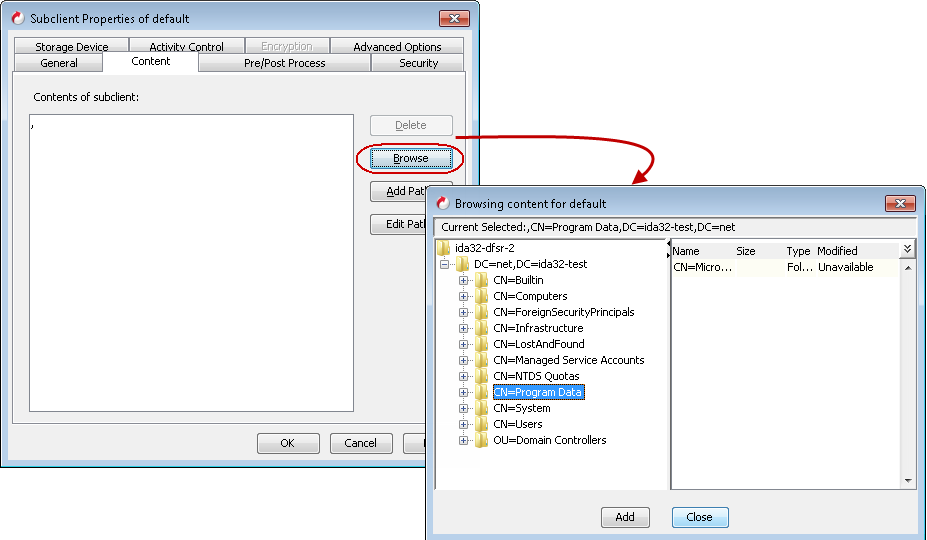This screenshot has width=927, height=540.
Task: Expand the CN=NTDS Quotas node
Action: click(x=463, y=377)
